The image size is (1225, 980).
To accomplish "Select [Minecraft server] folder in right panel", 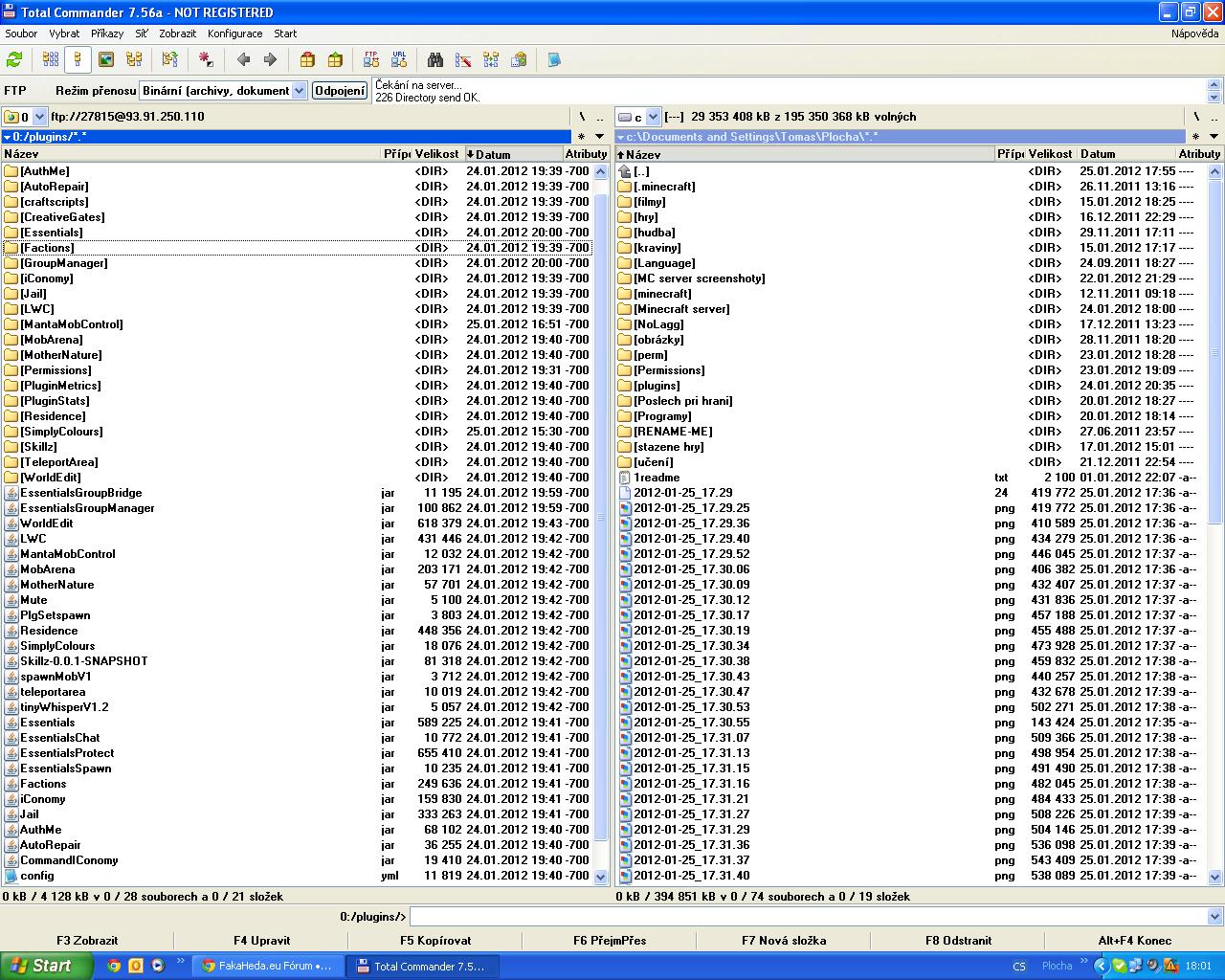I will click(910, 309).
